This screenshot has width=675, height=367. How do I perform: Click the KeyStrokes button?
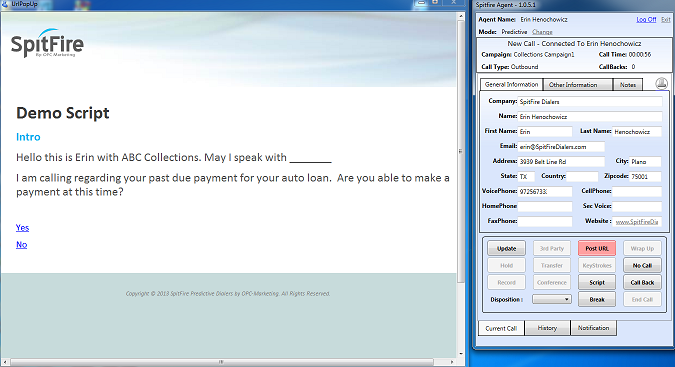tap(597, 265)
